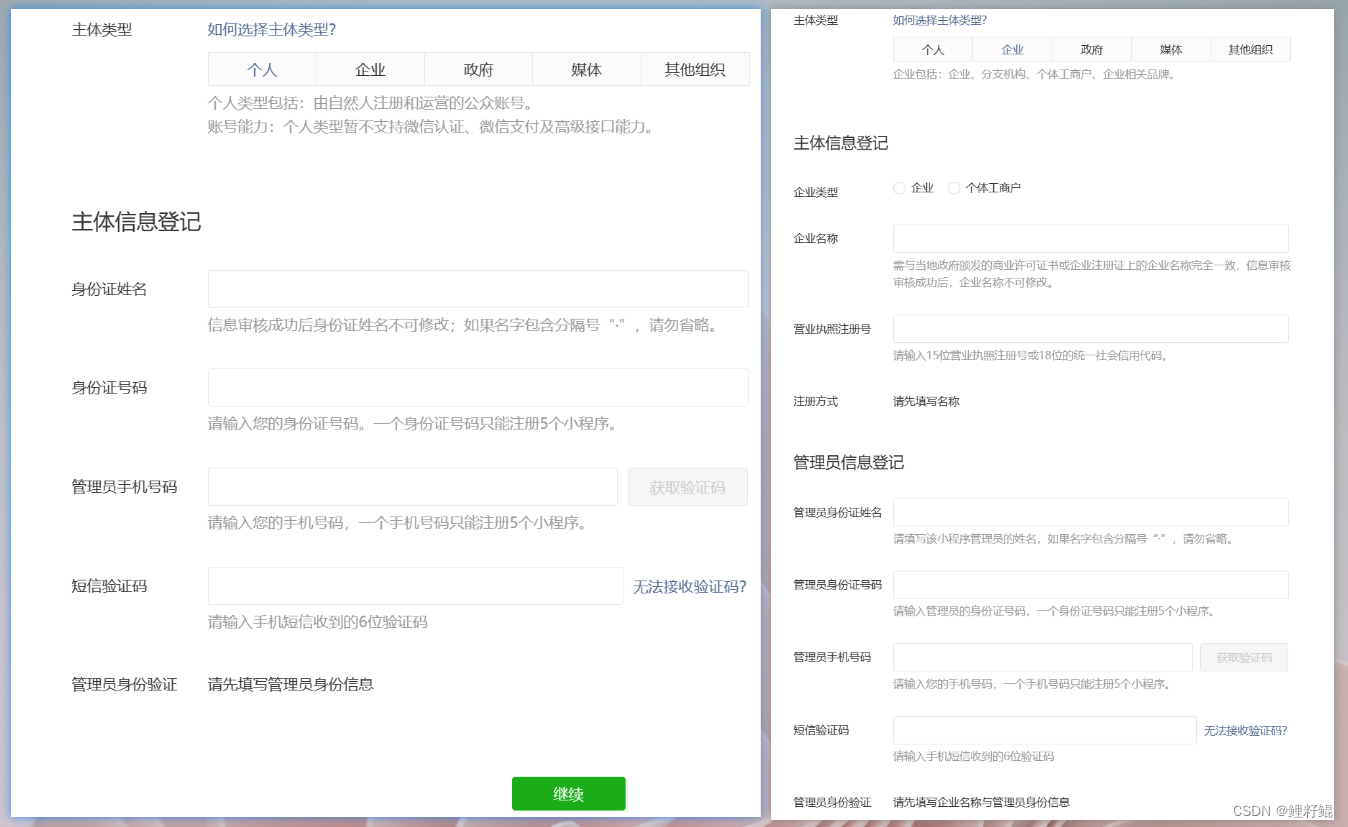Click the 请输入手机短信收到的6位验证码 hint in left form
1348x827 pixels.
pyautogui.click(x=318, y=622)
